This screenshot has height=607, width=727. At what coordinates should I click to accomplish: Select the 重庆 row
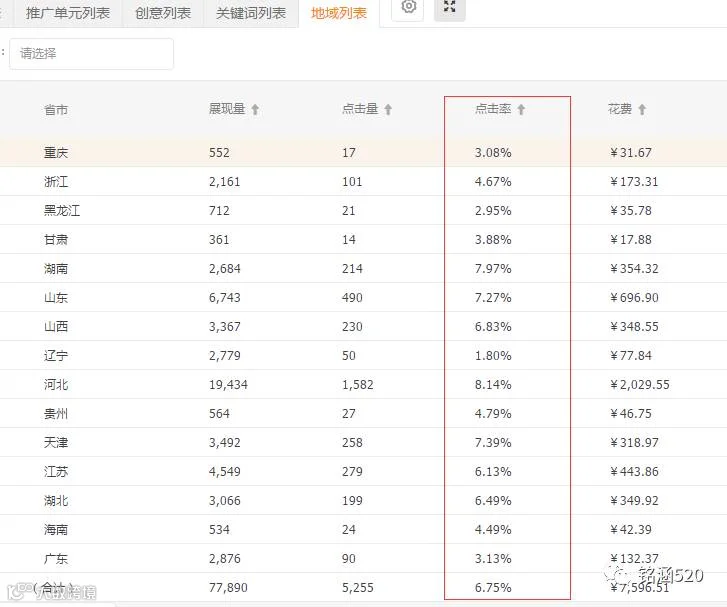coord(364,153)
